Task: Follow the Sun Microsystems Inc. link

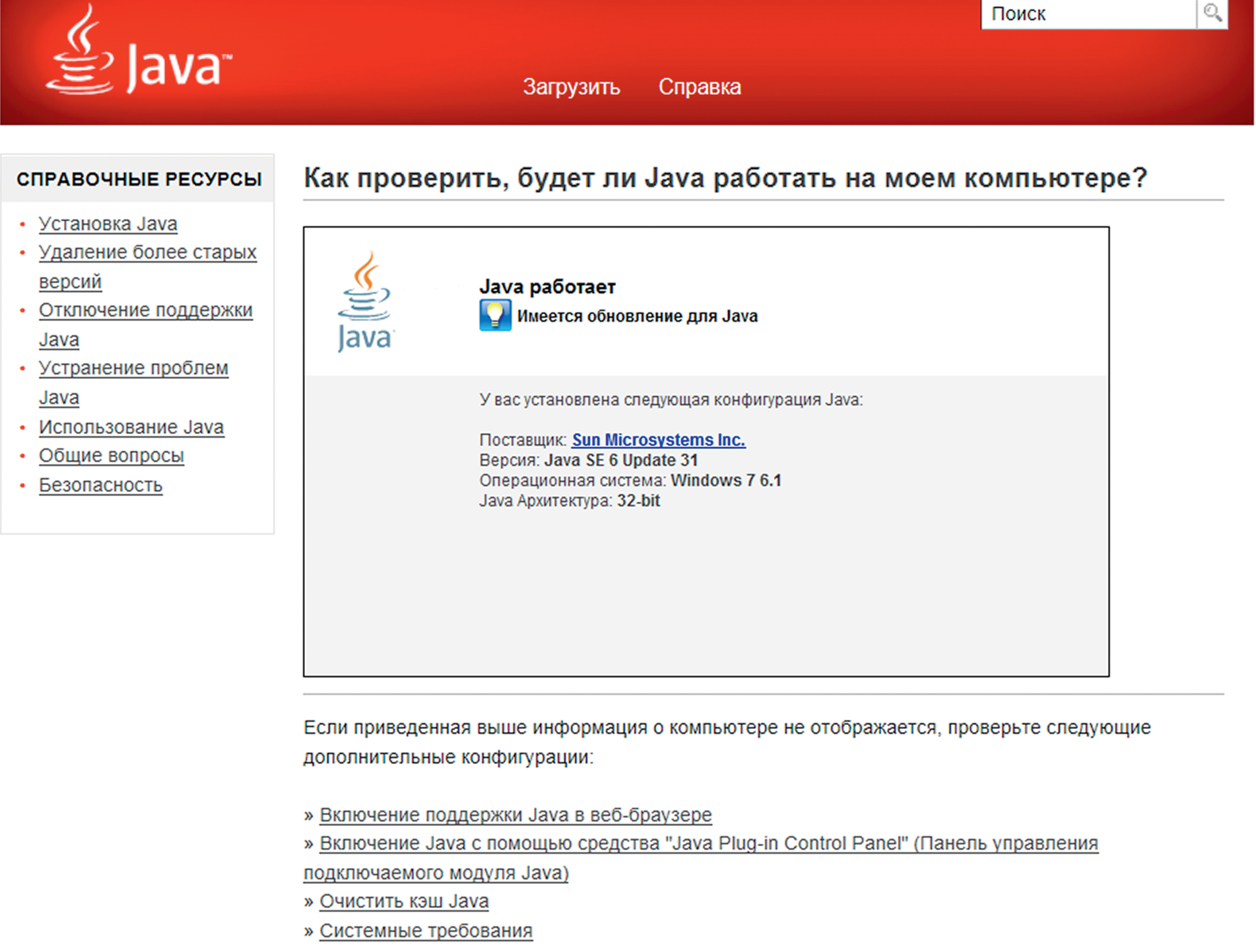Action: tap(658, 440)
